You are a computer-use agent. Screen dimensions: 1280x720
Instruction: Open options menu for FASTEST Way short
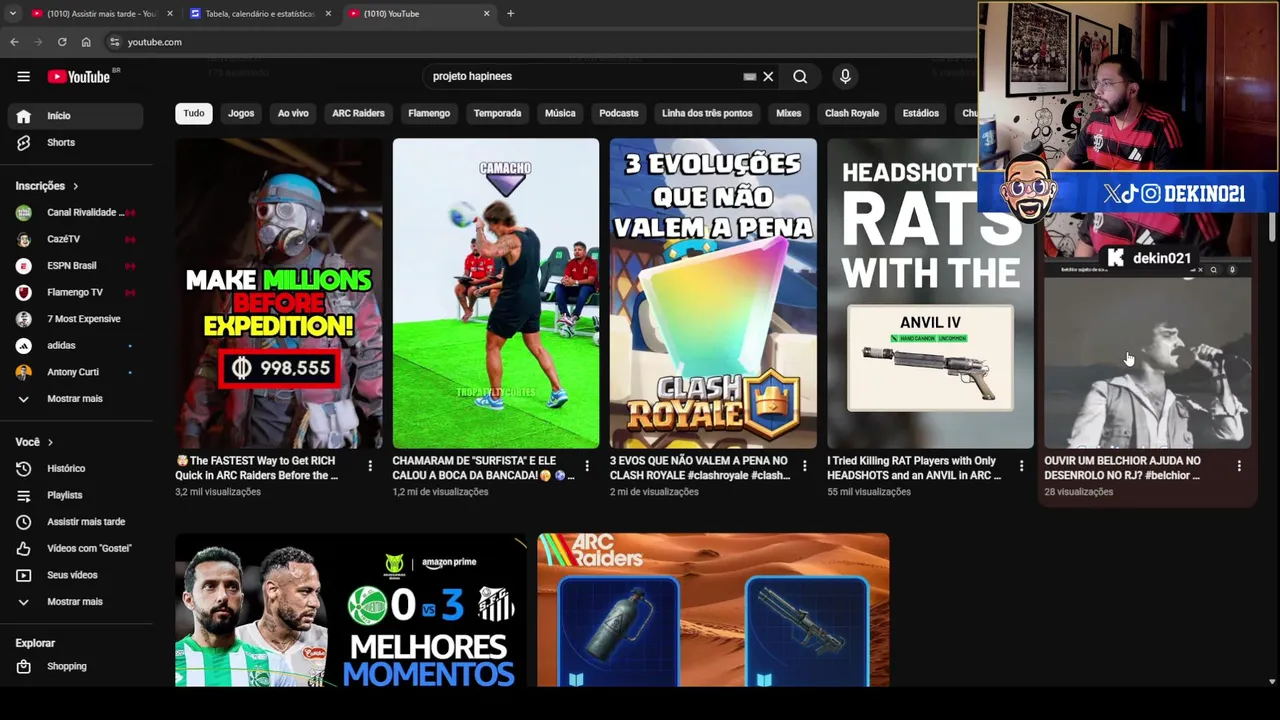pos(370,466)
